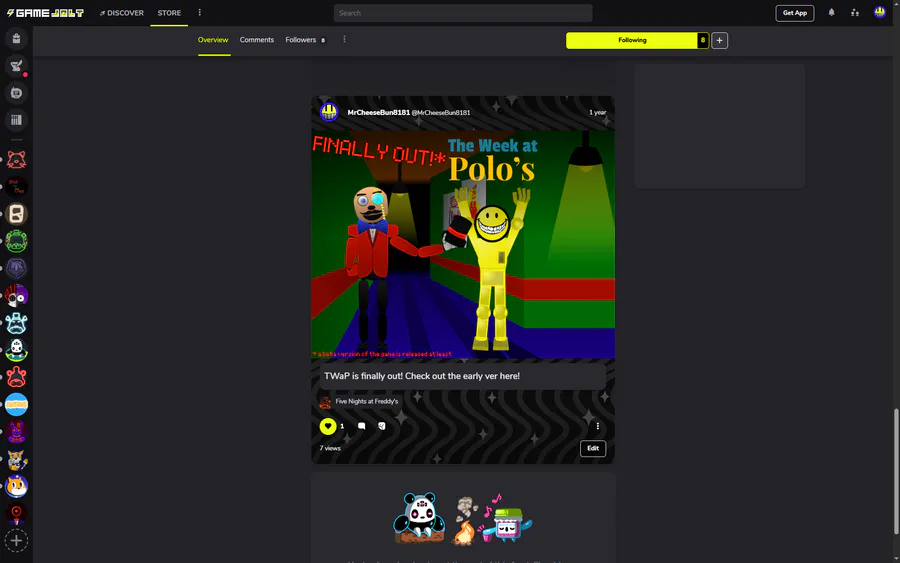Open the orange fox with tails community icon

point(16,459)
